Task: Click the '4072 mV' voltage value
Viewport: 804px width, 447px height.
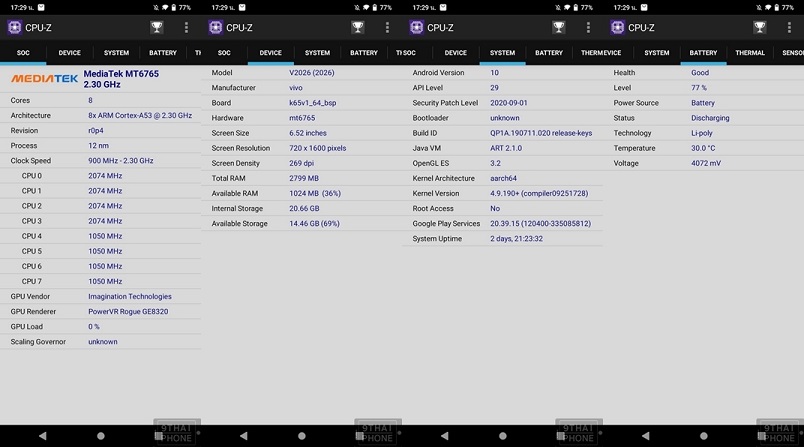Action: click(706, 163)
